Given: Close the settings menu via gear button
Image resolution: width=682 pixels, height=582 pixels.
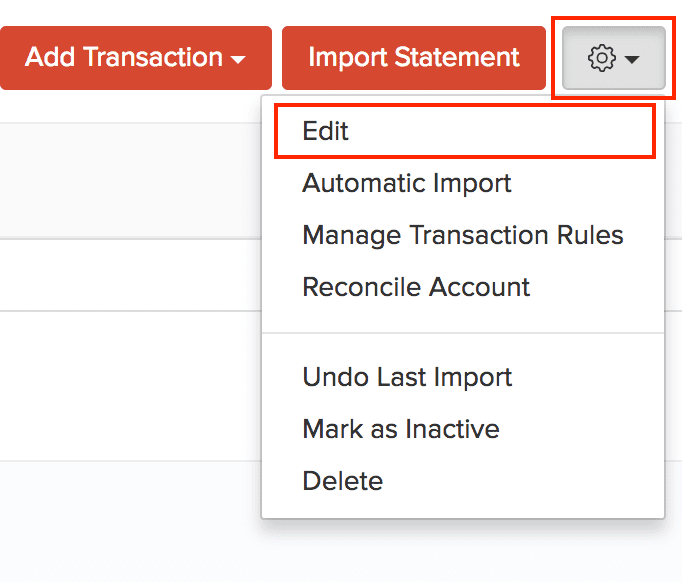Looking at the screenshot, I should click(x=614, y=59).
